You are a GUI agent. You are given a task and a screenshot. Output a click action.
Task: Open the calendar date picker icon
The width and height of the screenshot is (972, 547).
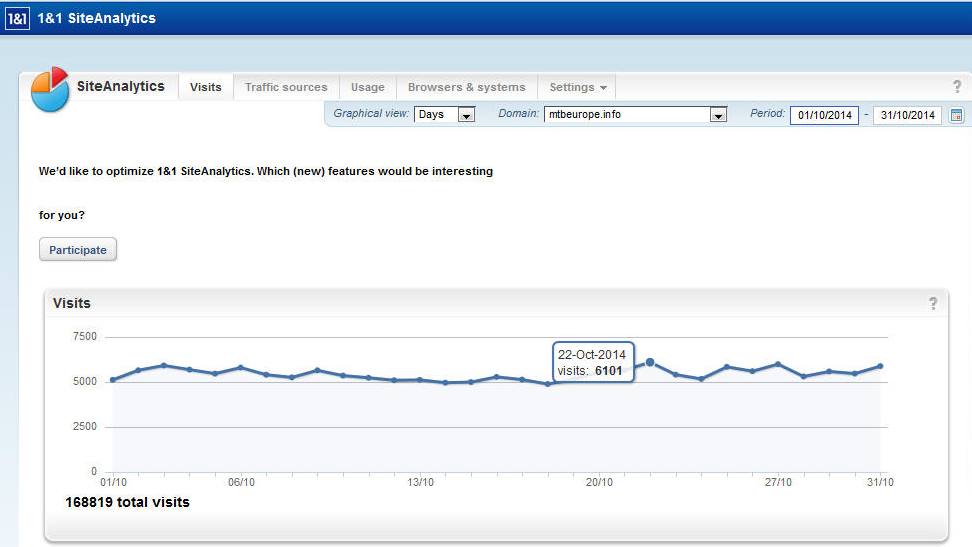[956, 115]
